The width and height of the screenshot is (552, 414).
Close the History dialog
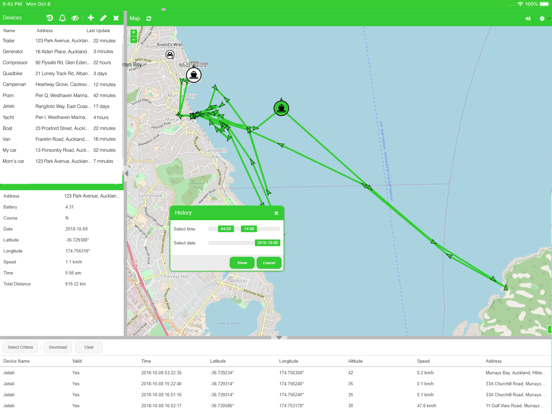click(276, 213)
